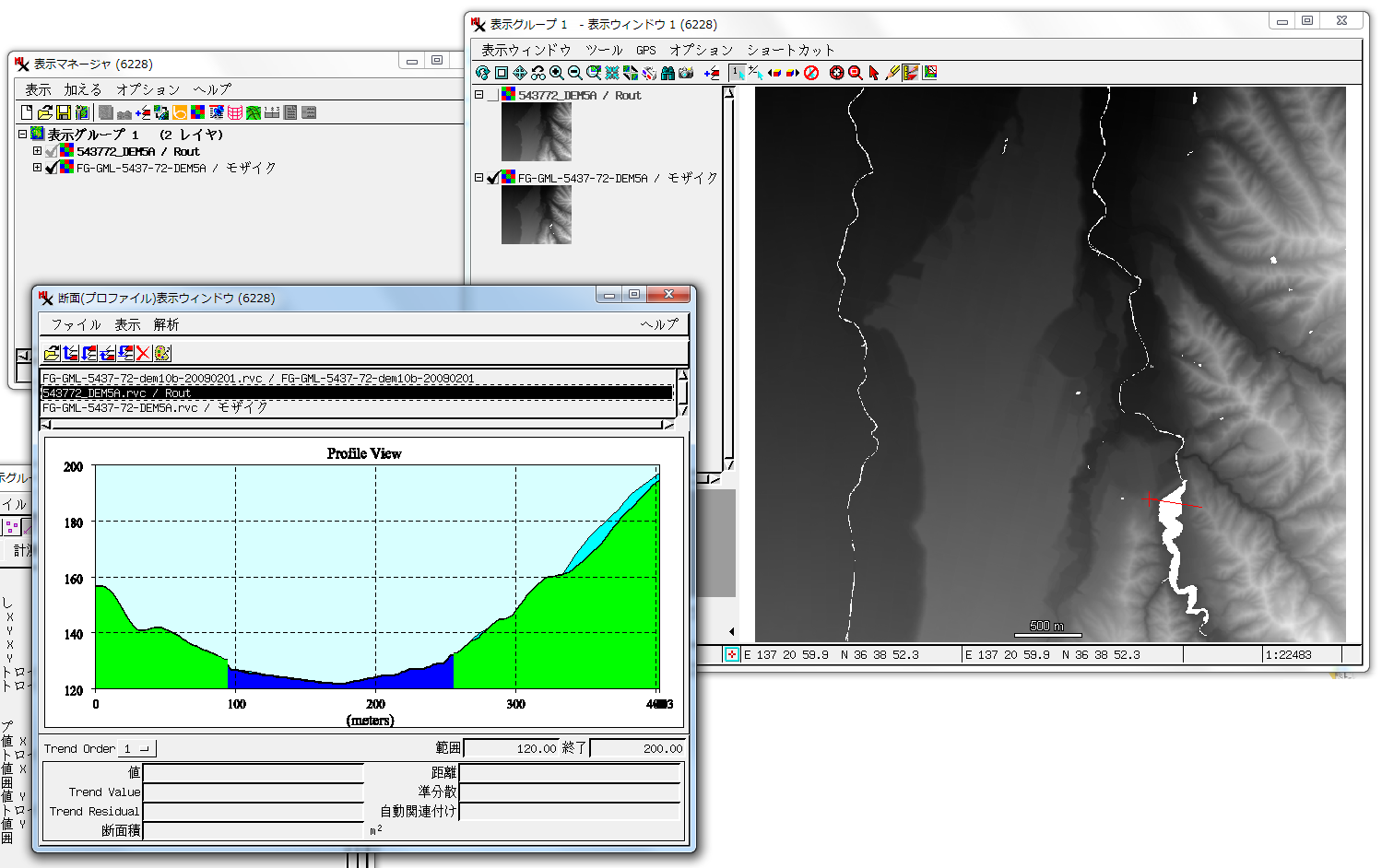Open the Trend Order dropdown
Screen dimensions: 1382x868
pyautogui.click(x=139, y=748)
